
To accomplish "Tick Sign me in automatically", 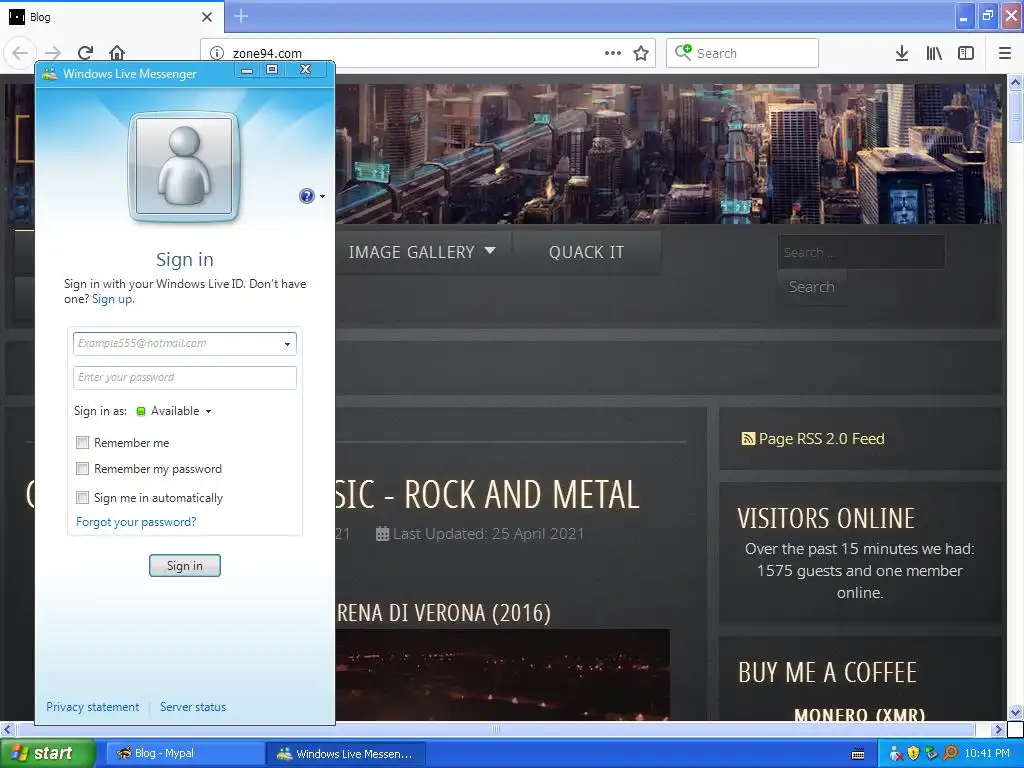I will click(x=82, y=498).
